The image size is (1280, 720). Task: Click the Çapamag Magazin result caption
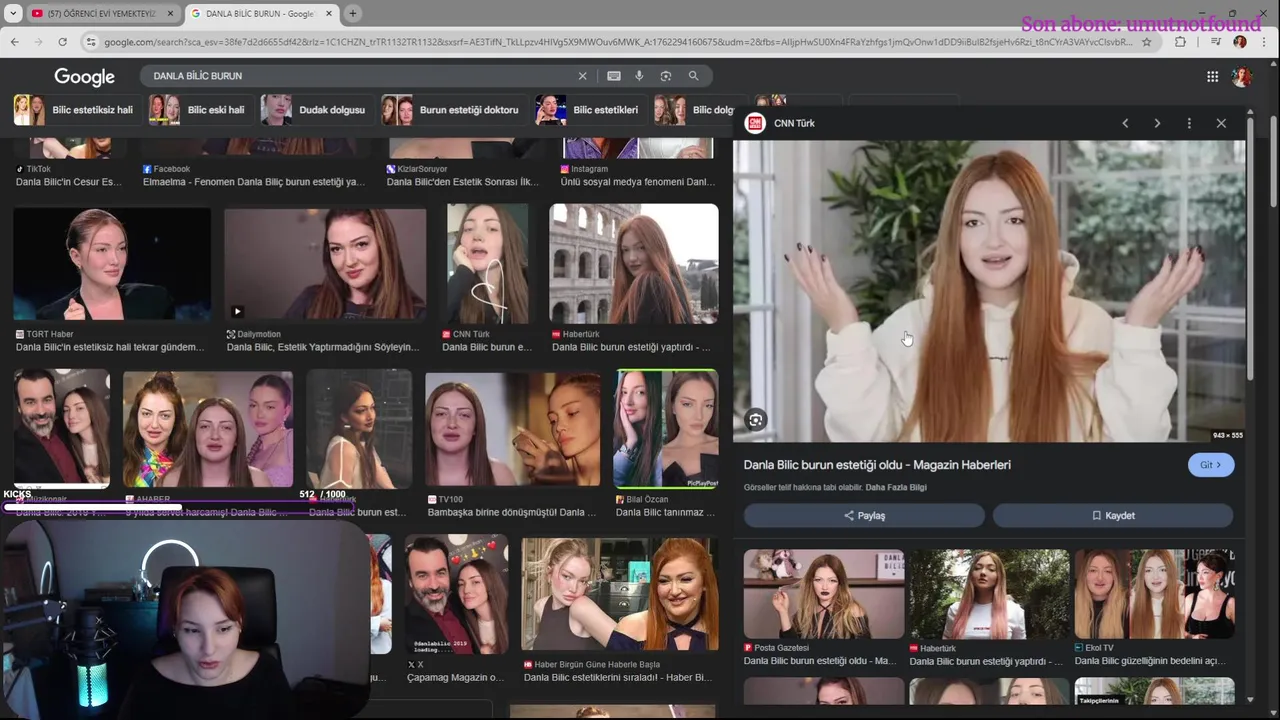pos(455,678)
